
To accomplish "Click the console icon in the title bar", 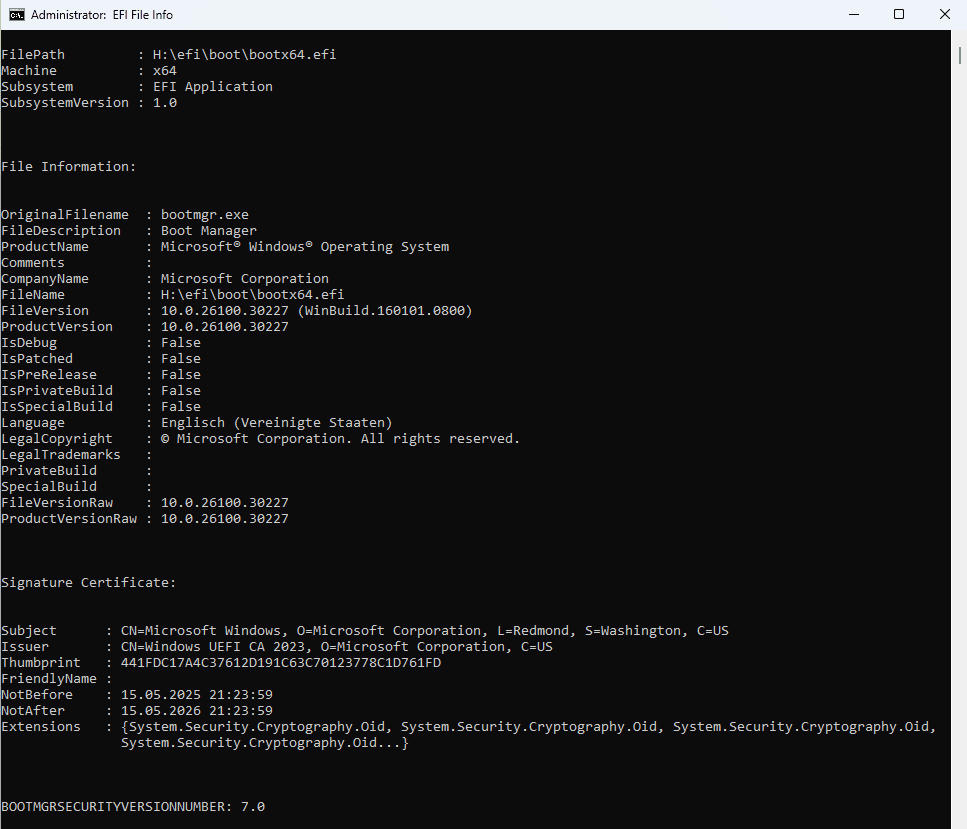I will pos(17,14).
